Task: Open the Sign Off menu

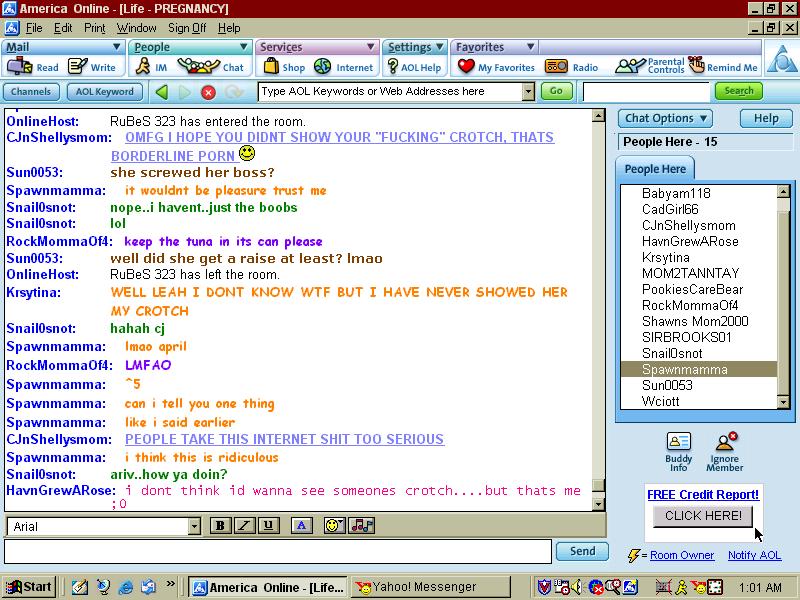Action: click(x=187, y=28)
